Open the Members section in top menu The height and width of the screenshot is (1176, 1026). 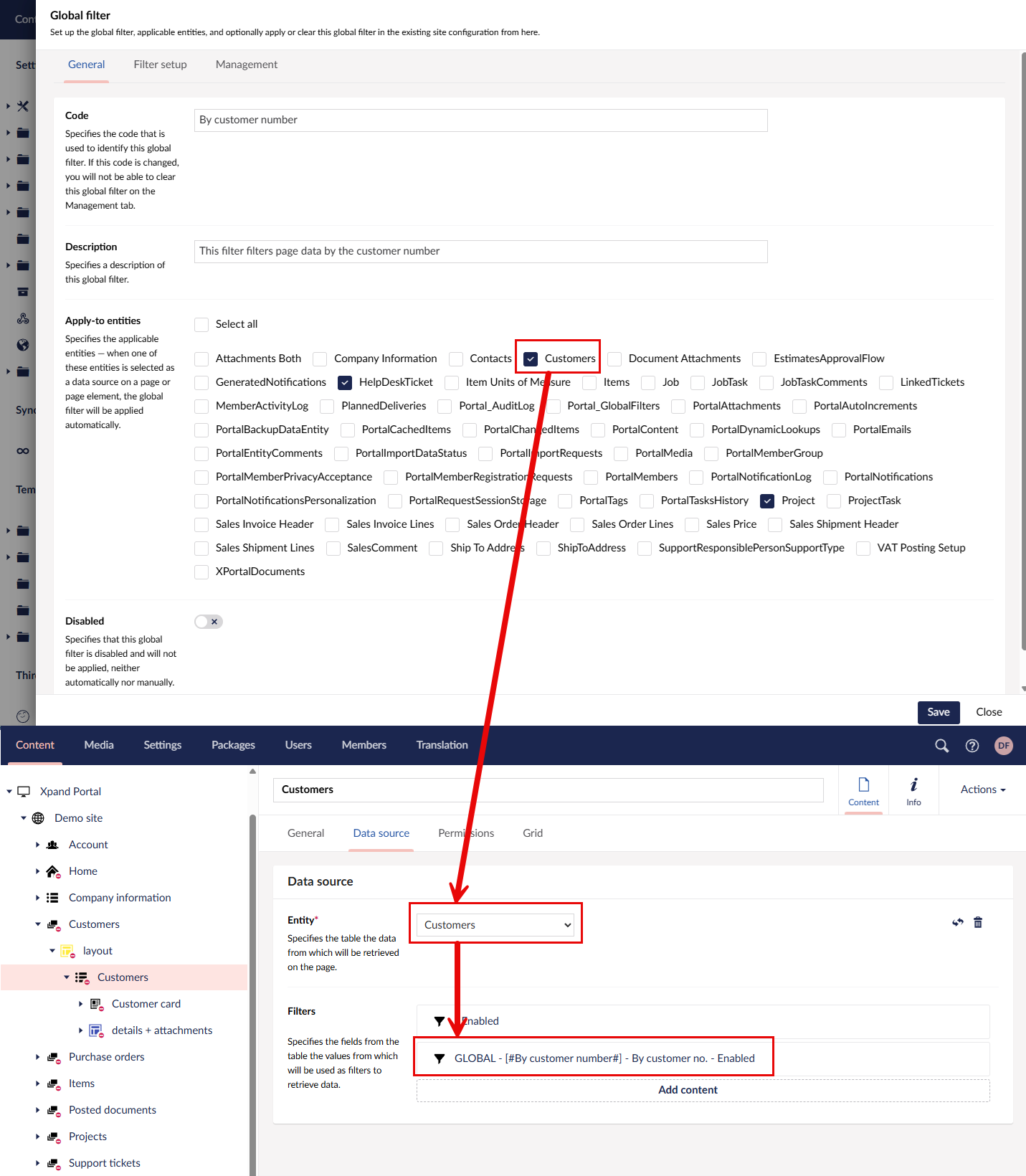[364, 745]
